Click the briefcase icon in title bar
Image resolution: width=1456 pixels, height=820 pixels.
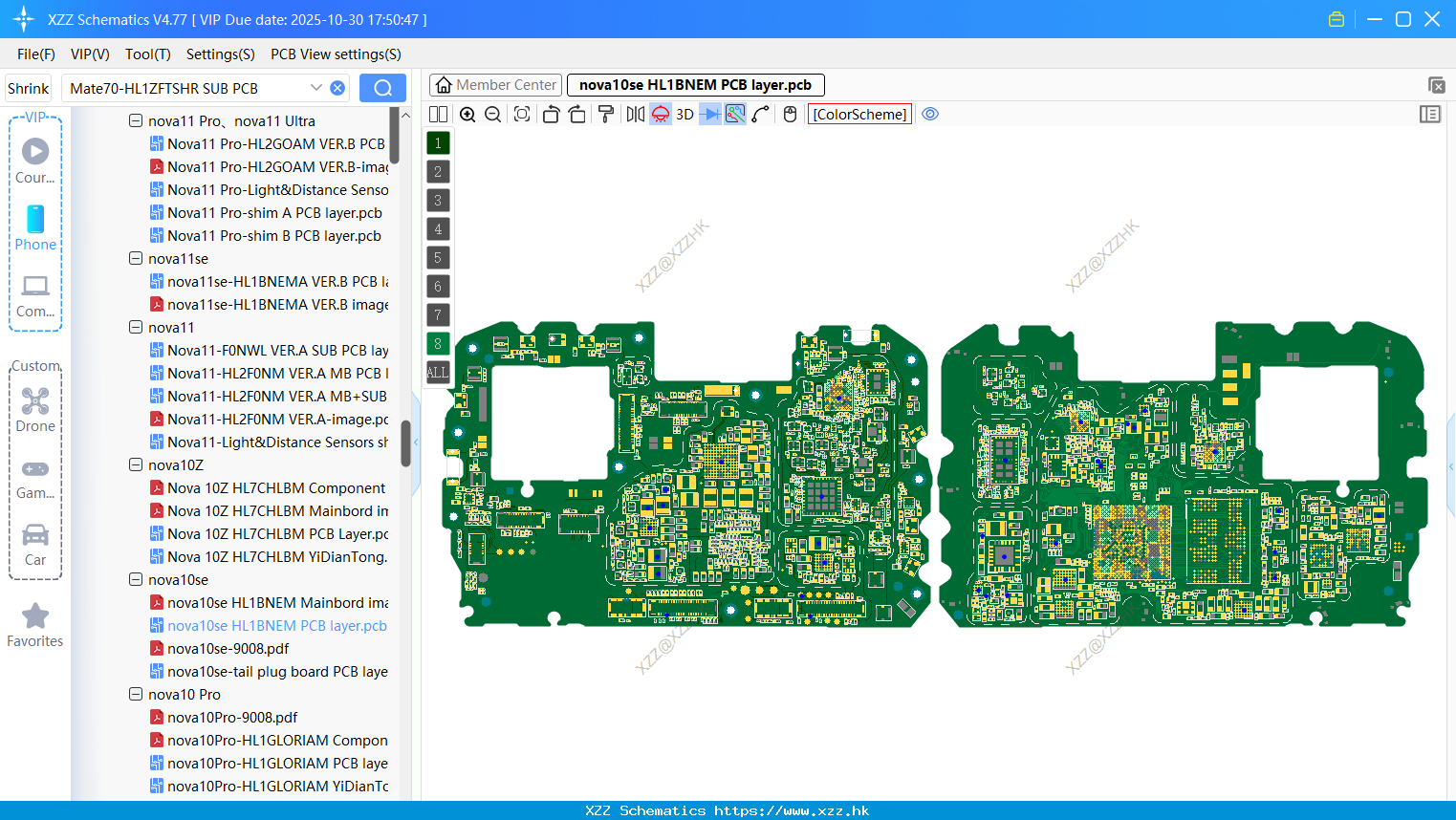point(1336,19)
